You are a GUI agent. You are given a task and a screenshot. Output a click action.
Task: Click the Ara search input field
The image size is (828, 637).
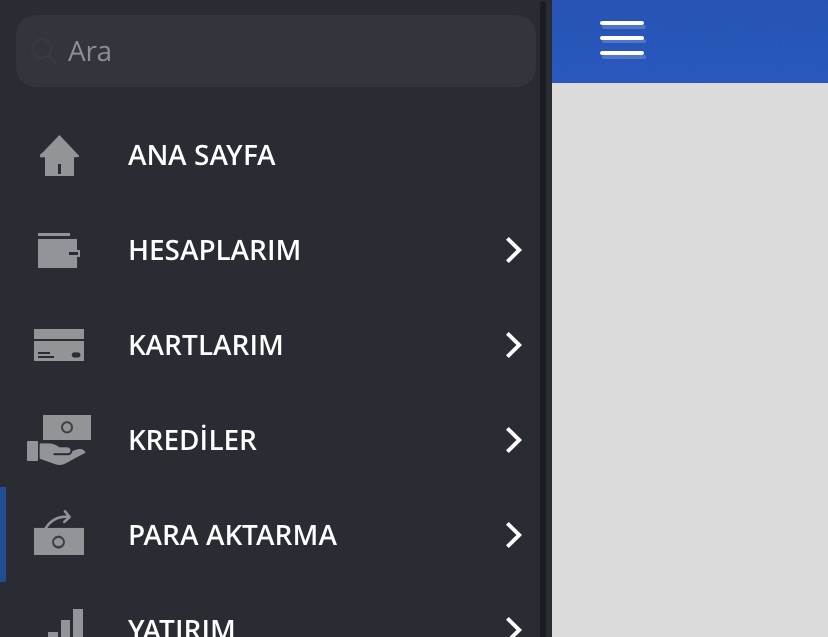click(276, 51)
